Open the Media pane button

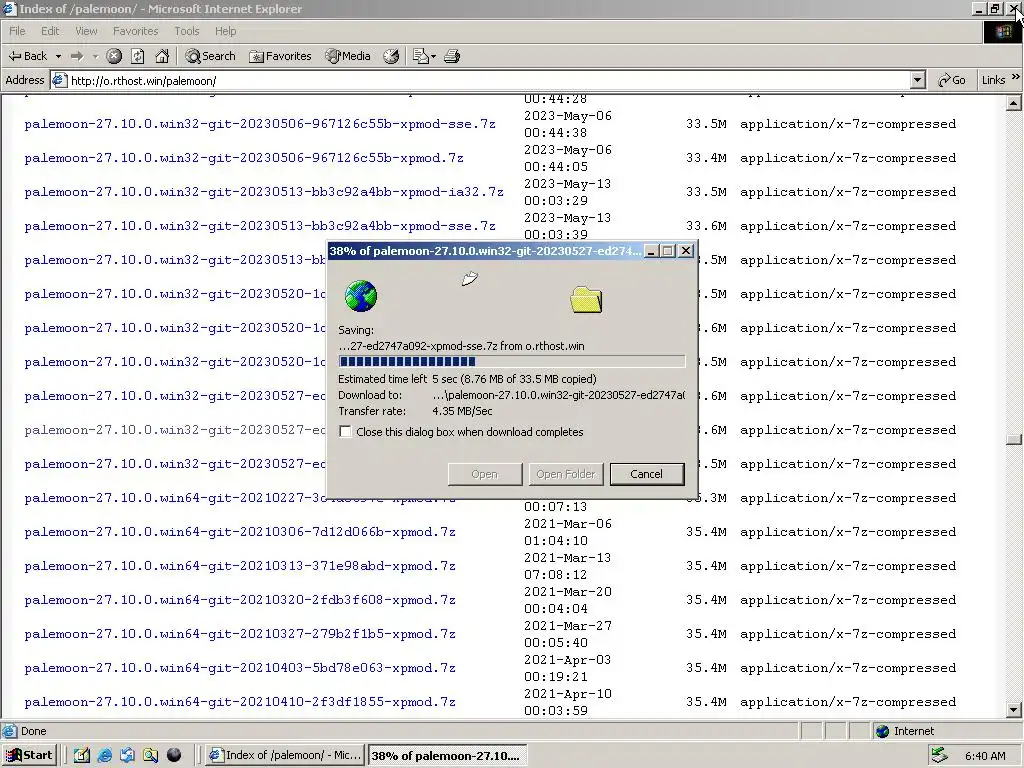click(x=348, y=56)
